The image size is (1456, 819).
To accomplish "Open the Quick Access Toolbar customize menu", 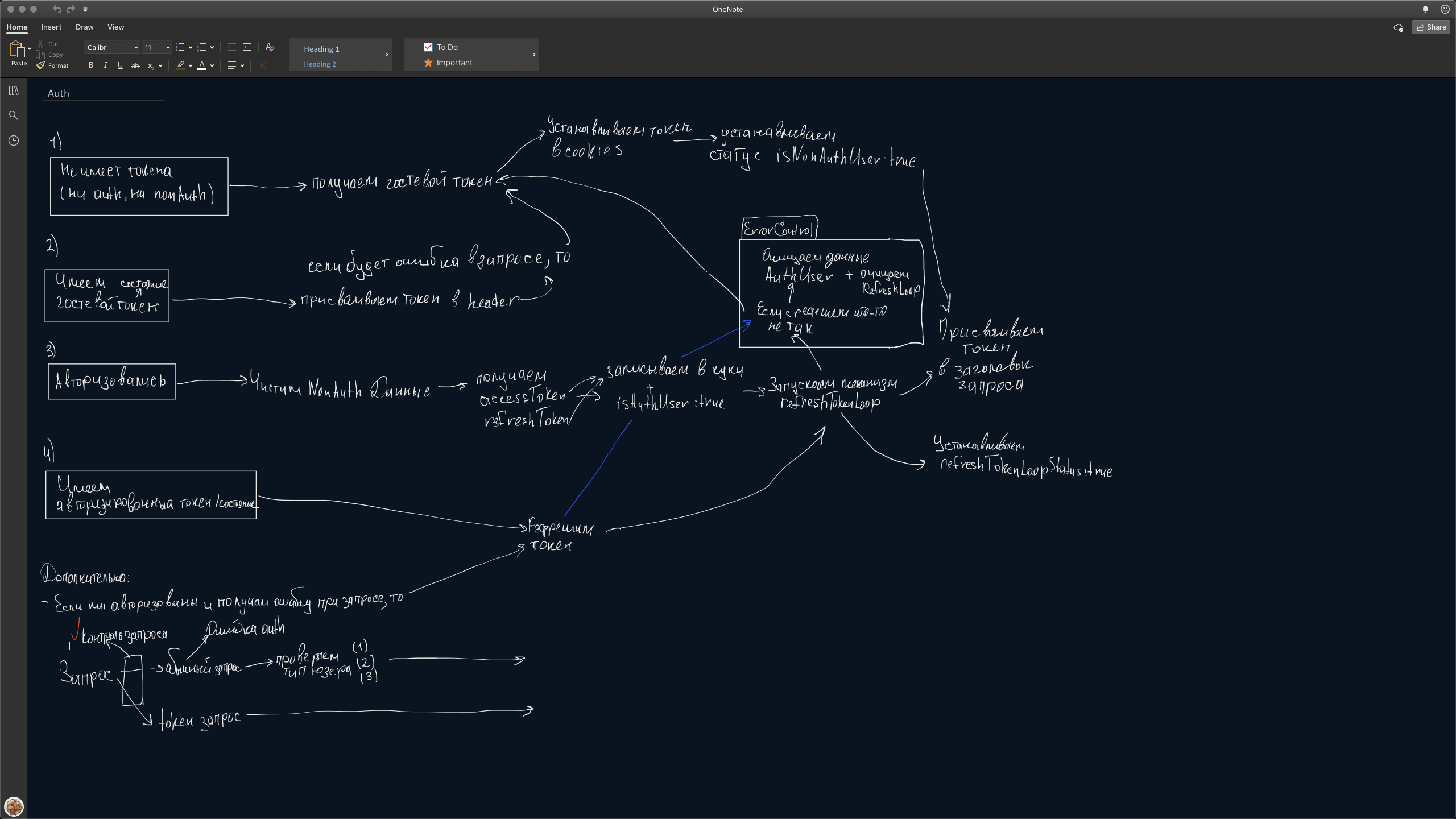I will [85, 10].
